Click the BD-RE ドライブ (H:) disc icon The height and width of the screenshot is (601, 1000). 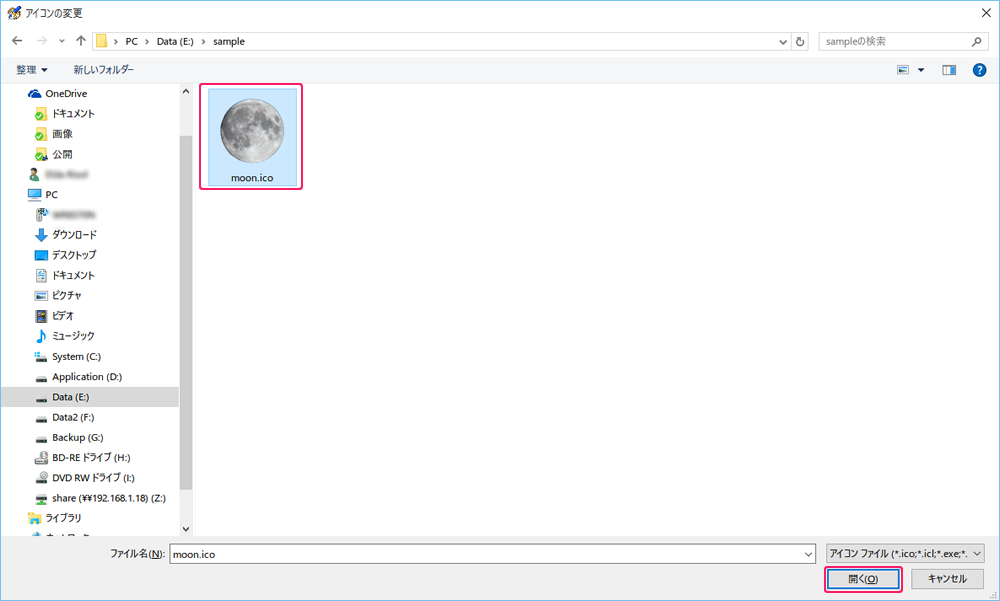click(x=41, y=457)
